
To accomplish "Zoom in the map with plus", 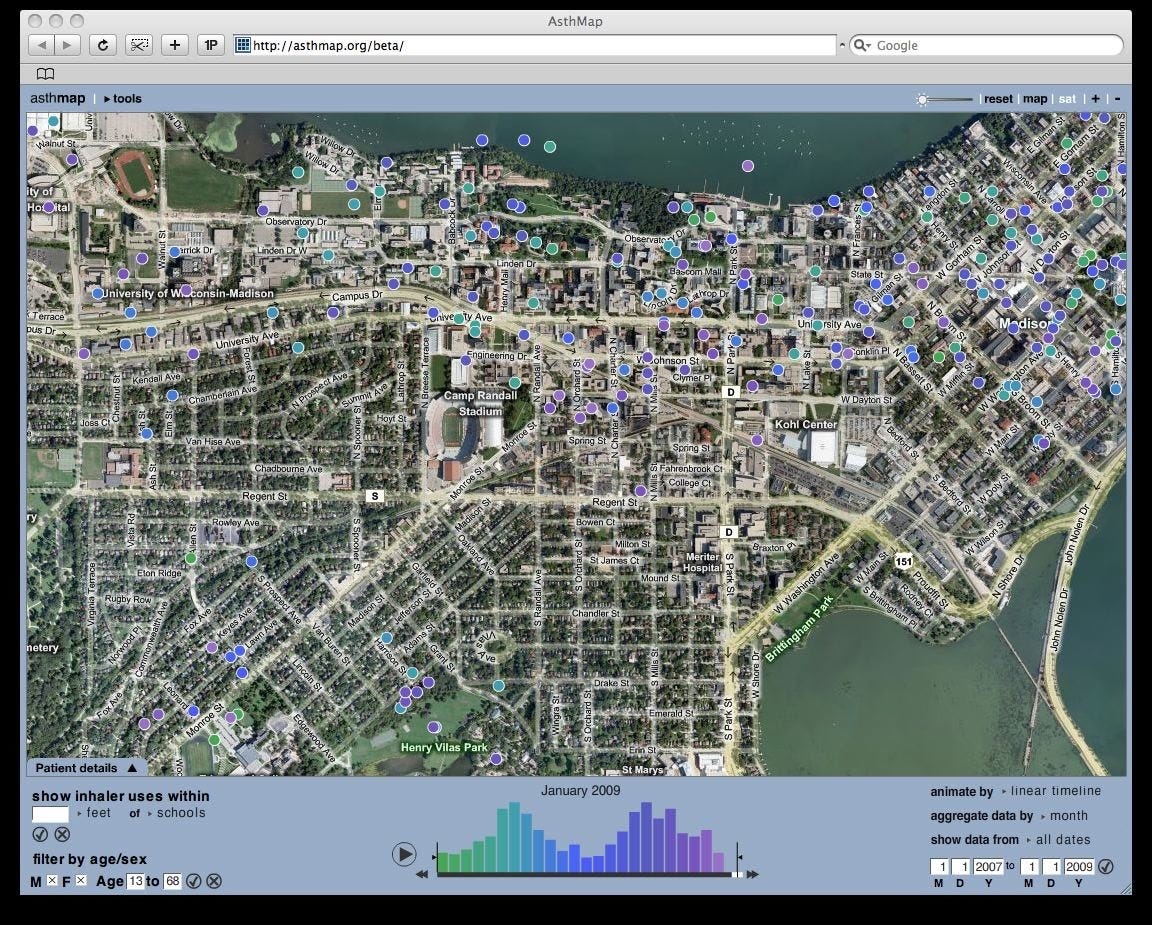I will (1095, 98).
